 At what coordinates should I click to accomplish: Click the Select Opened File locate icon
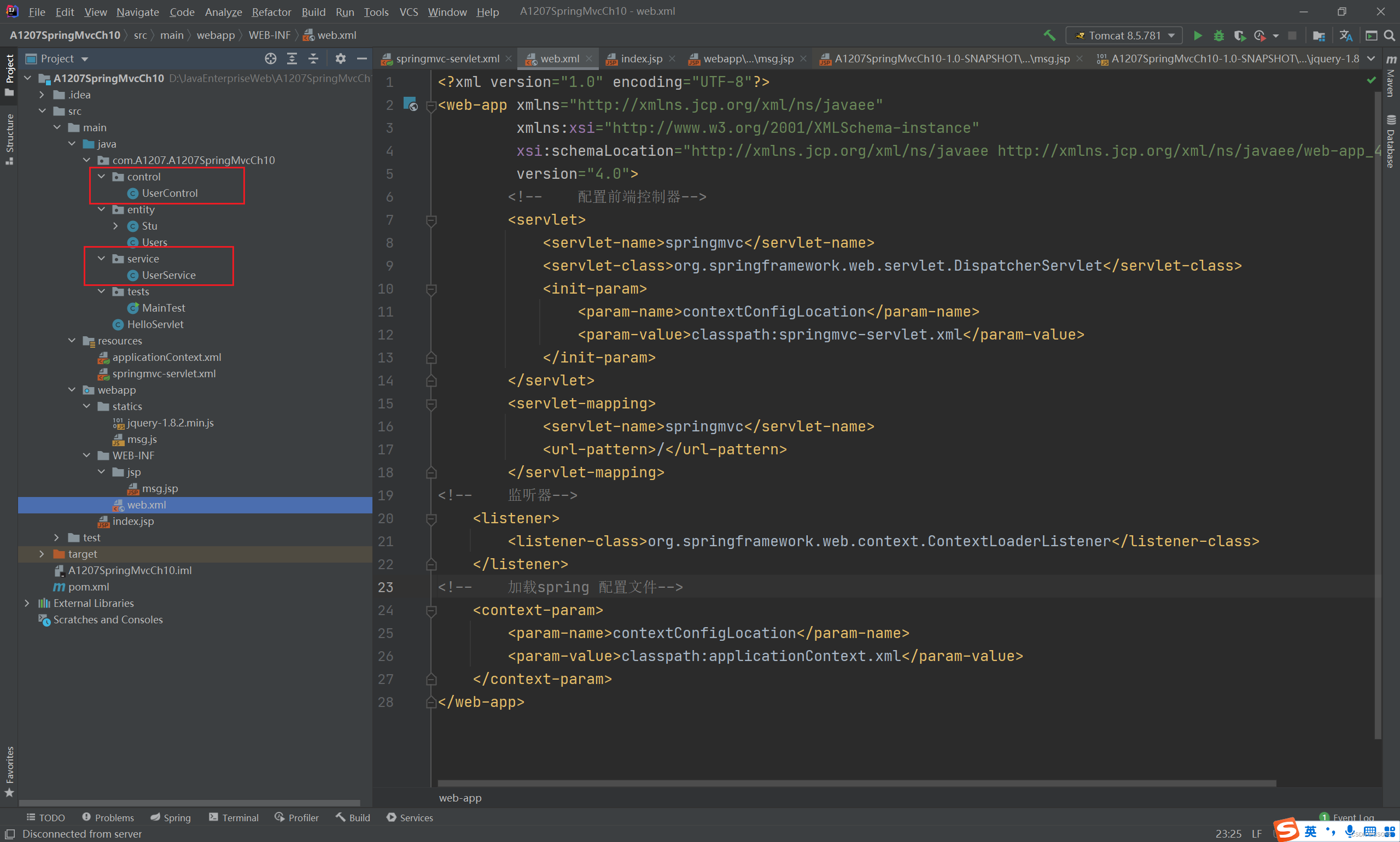tap(271, 59)
